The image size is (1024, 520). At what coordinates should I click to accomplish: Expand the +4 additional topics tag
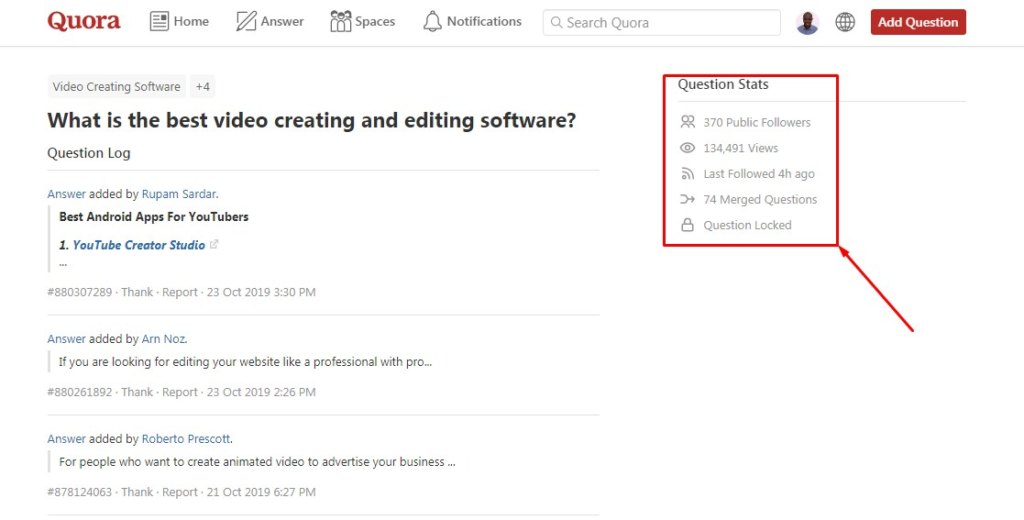[x=202, y=86]
